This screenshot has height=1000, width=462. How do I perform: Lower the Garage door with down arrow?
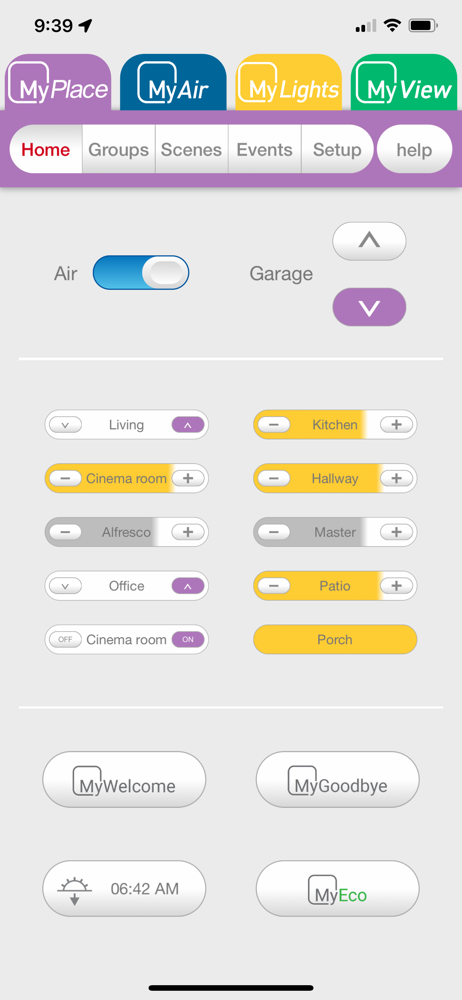pyautogui.click(x=369, y=307)
